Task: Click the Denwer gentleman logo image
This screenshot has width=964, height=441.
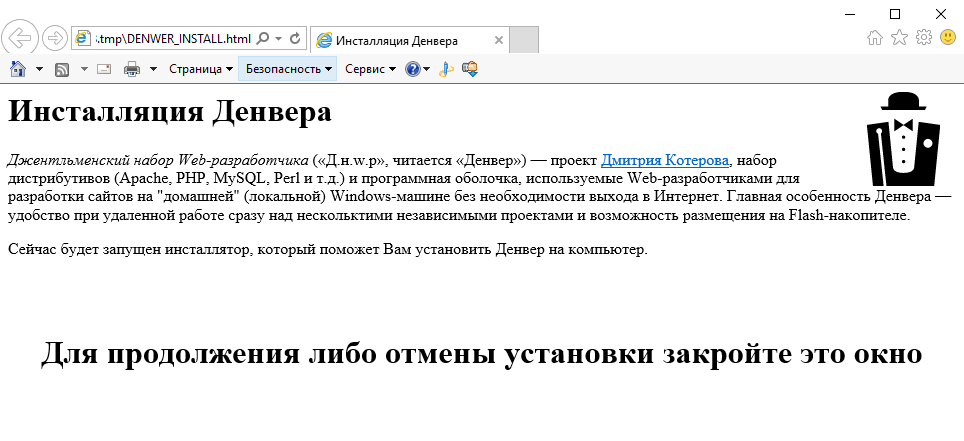Action: pyautogui.click(x=903, y=139)
